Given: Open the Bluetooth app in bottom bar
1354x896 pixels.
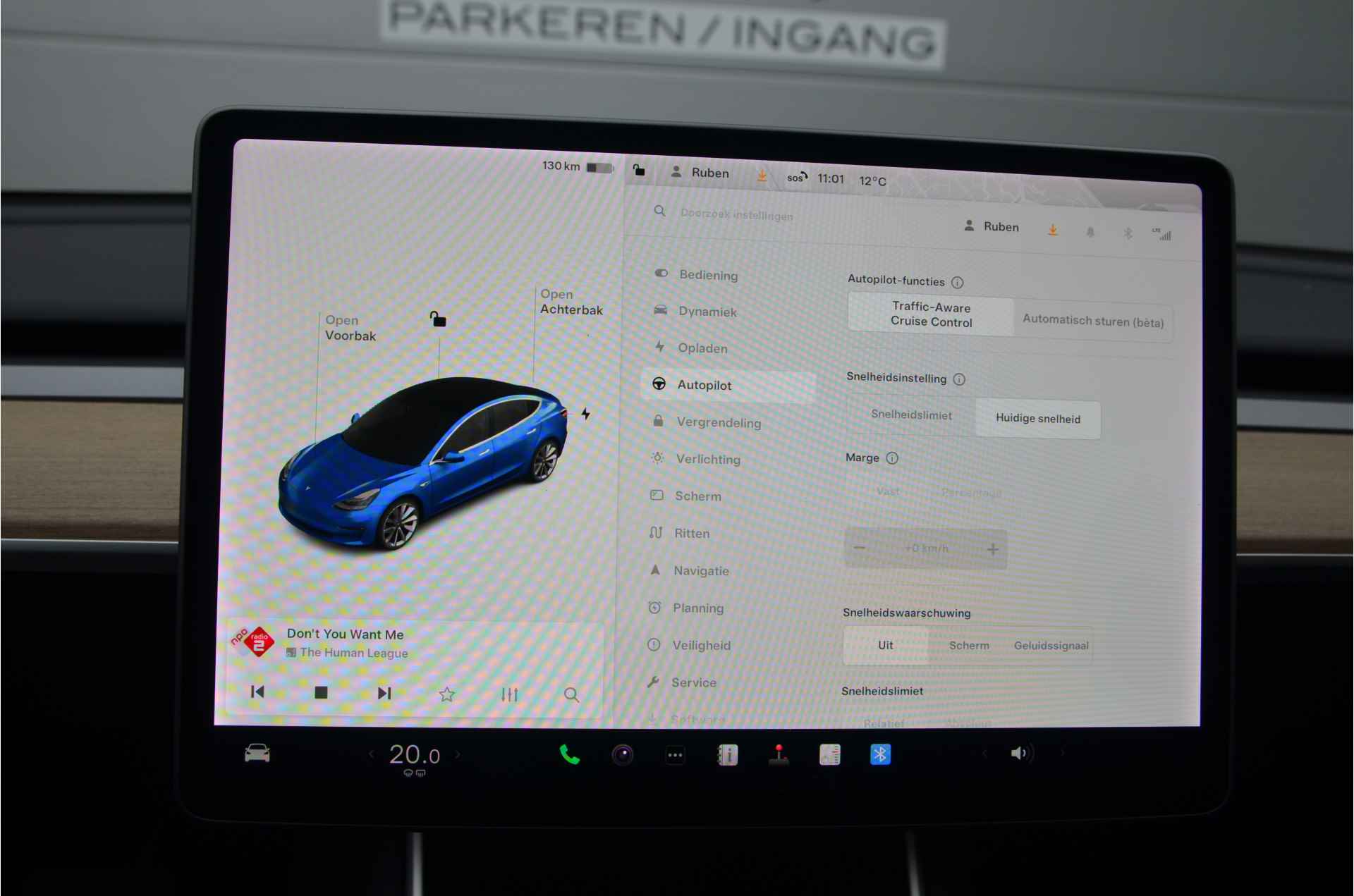Looking at the screenshot, I should click(880, 754).
